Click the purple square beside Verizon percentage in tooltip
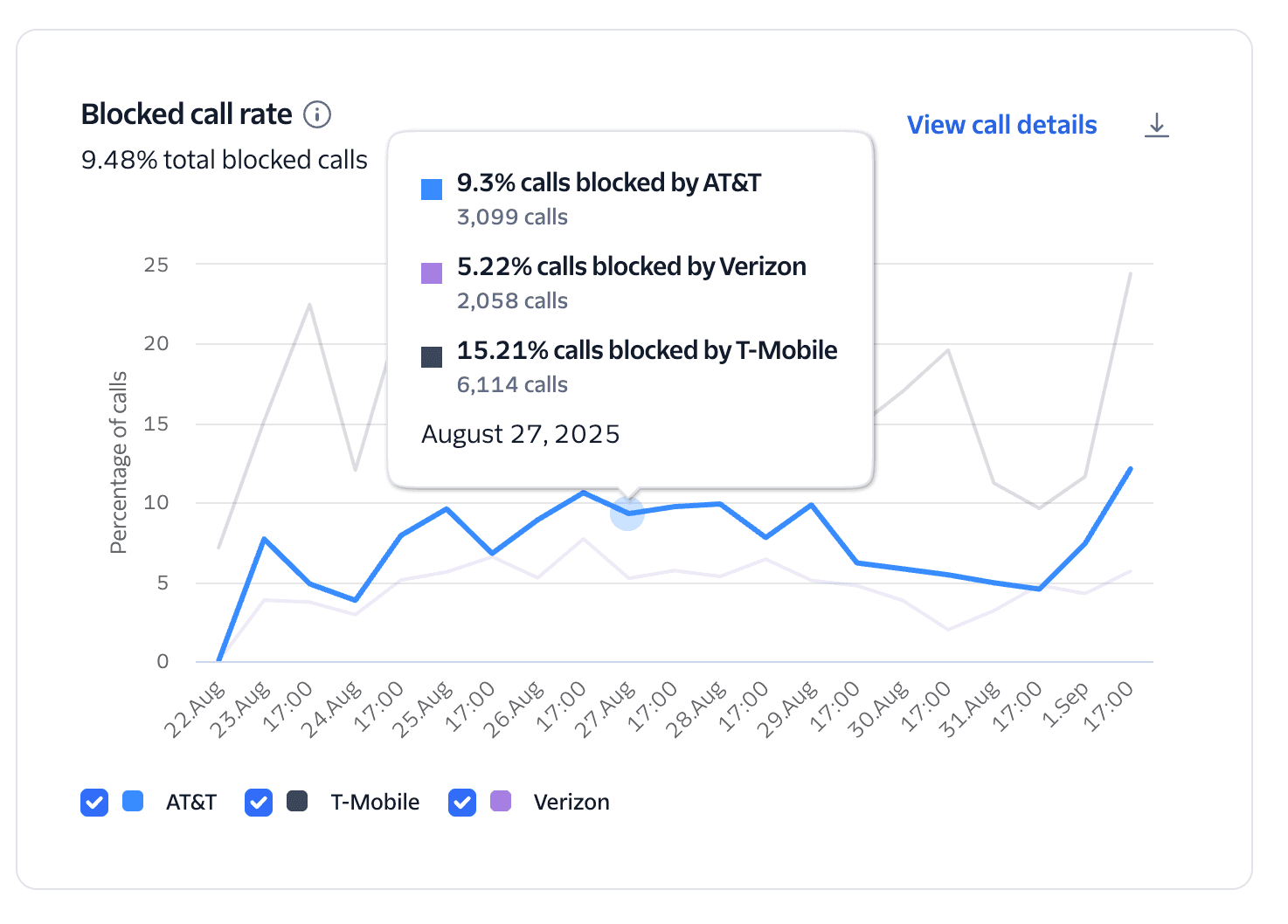1288x924 pixels. (x=431, y=272)
